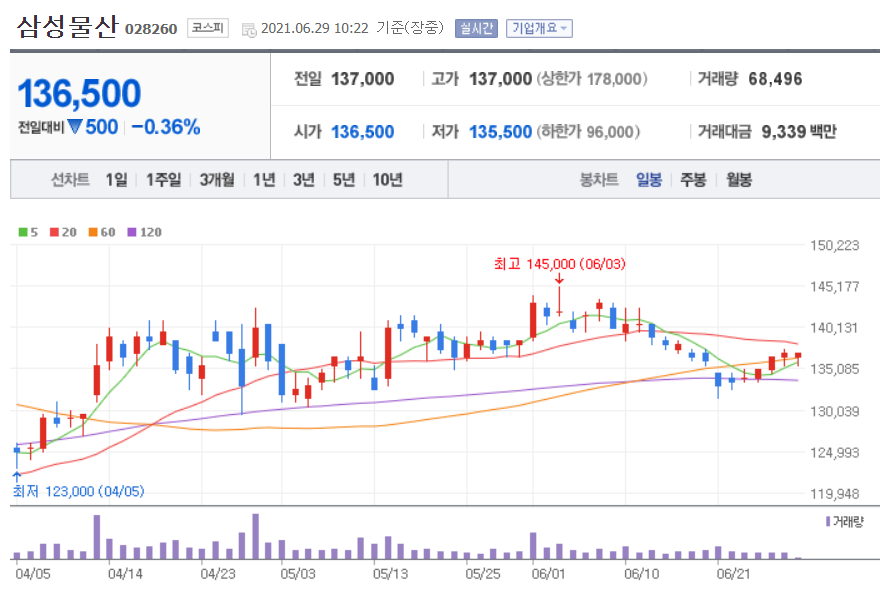Click the calendar clock icon beside the date

click(249, 30)
